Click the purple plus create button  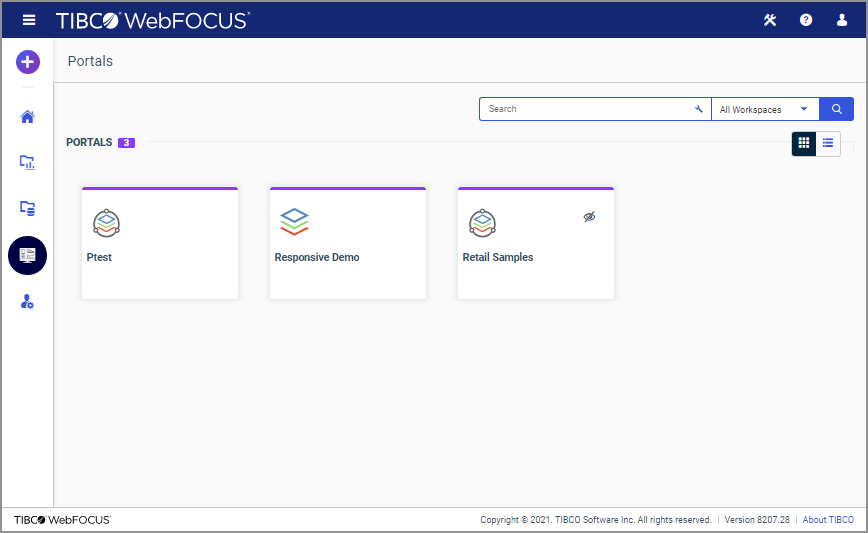point(28,62)
